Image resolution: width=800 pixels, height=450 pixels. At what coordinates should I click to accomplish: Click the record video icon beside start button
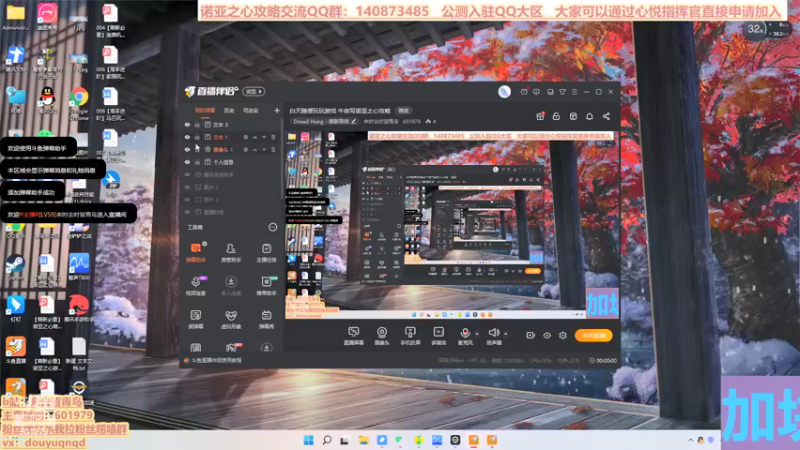[531, 335]
